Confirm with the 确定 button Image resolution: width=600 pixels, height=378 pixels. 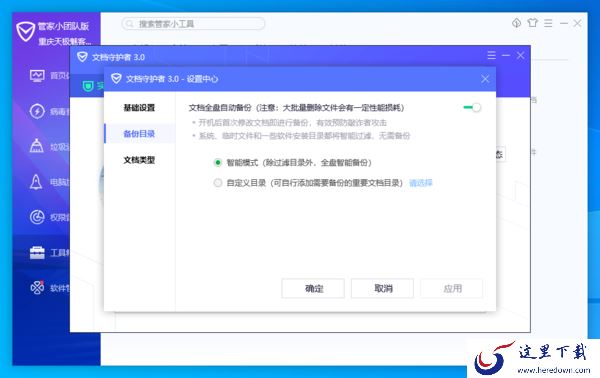(313, 288)
